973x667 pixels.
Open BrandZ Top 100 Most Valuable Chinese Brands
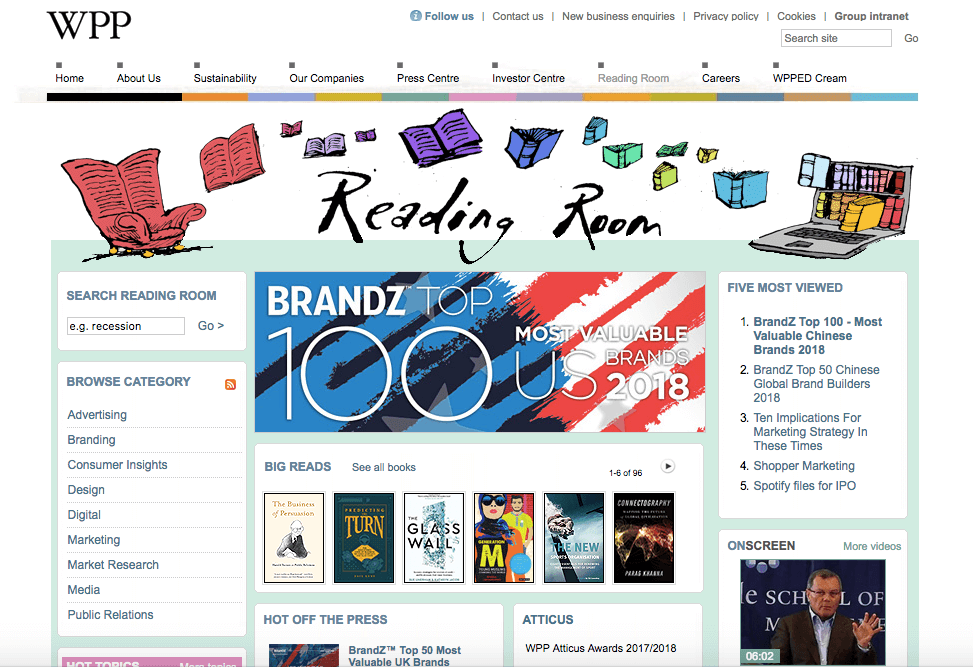pyautogui.click(x=817, y=336)
